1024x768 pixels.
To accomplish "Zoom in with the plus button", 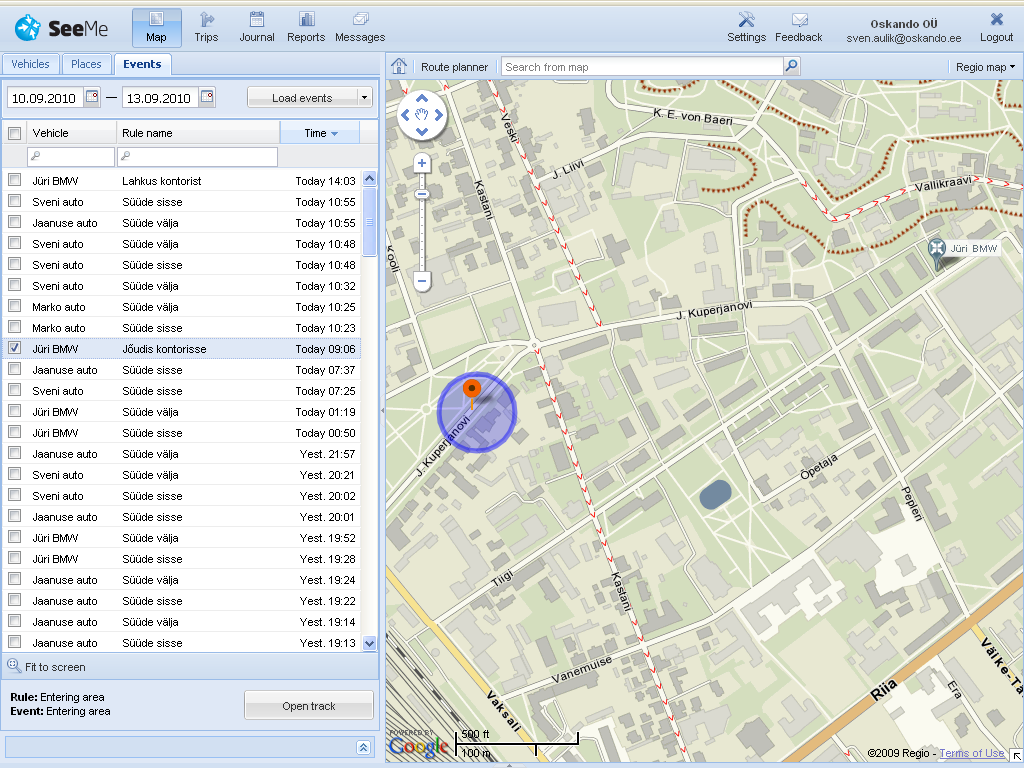I will pyautogui.click(x=422, y=163).
